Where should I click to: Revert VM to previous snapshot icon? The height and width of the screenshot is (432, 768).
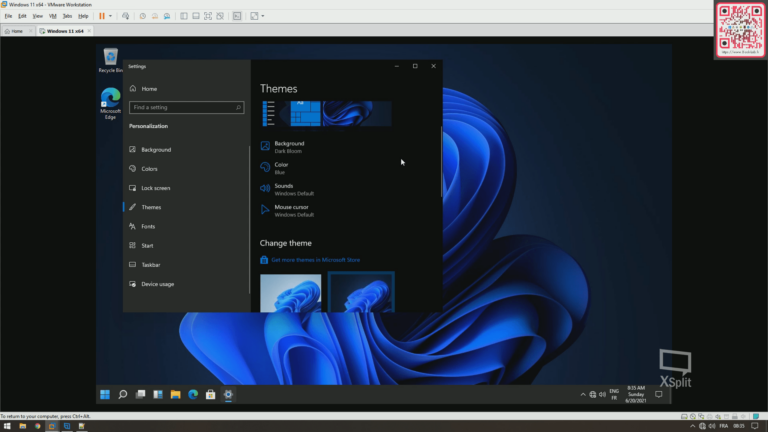click(155, 16)
